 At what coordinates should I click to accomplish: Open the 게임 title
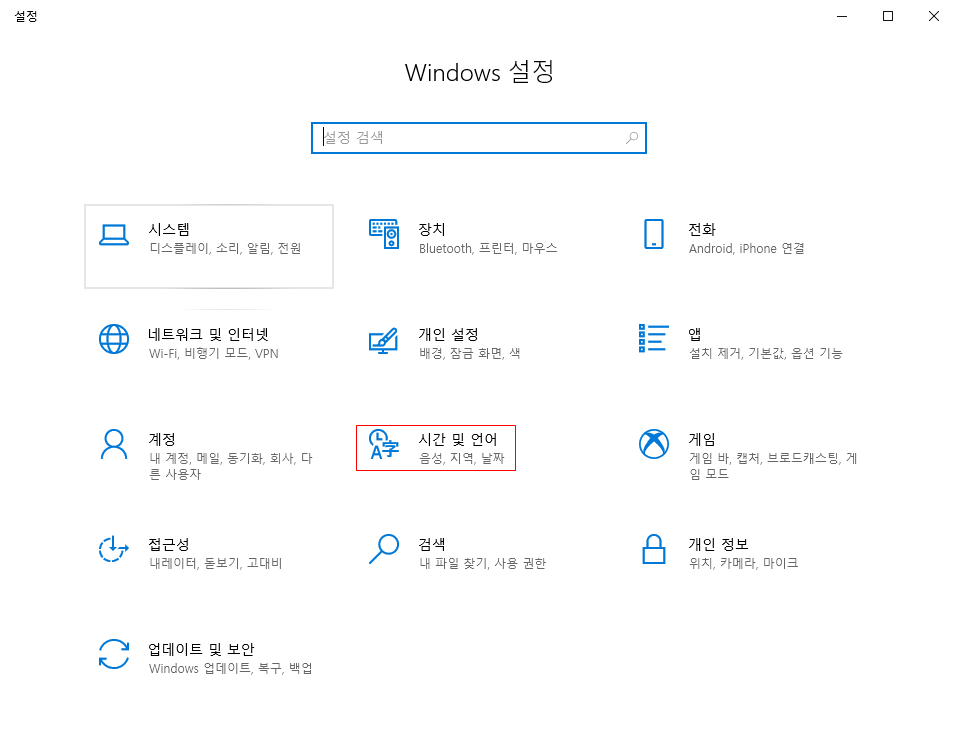pyautogui.click(x=702, y=439)
